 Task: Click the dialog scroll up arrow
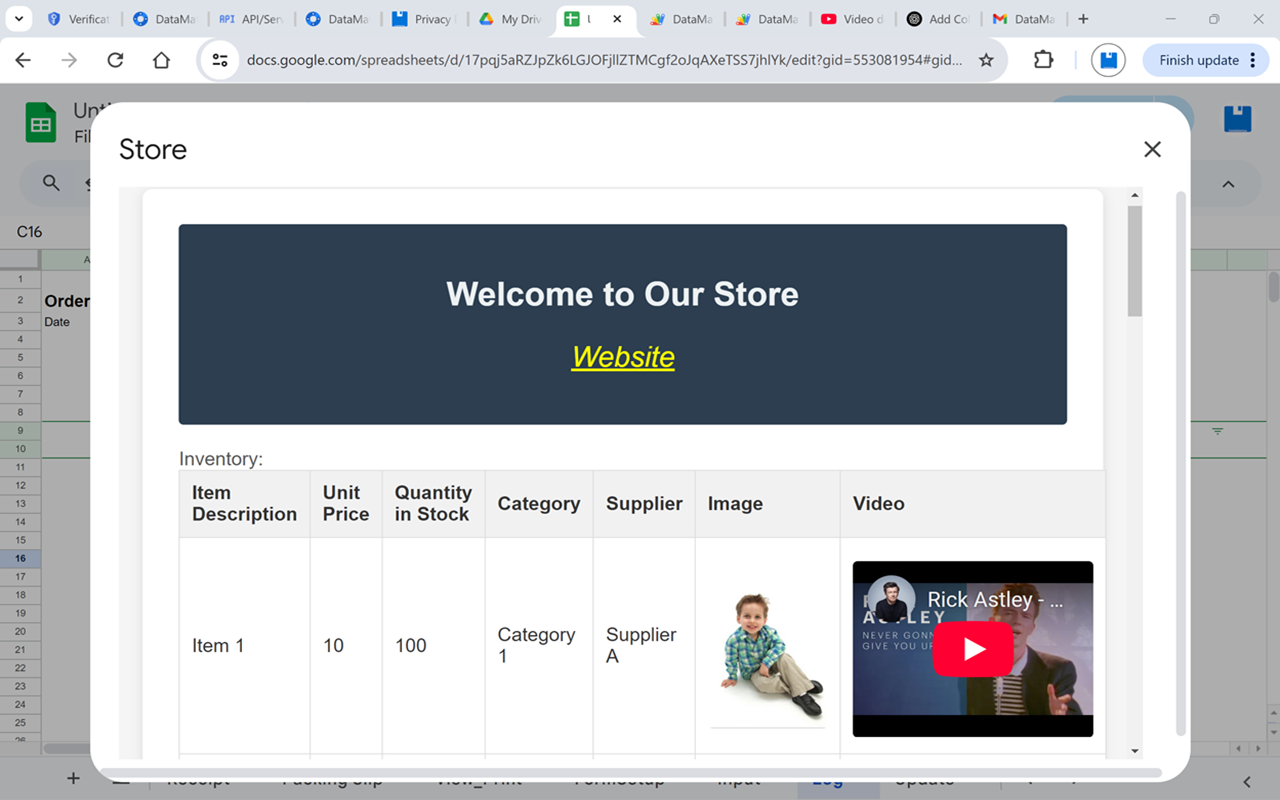(x=1134, y=195)
